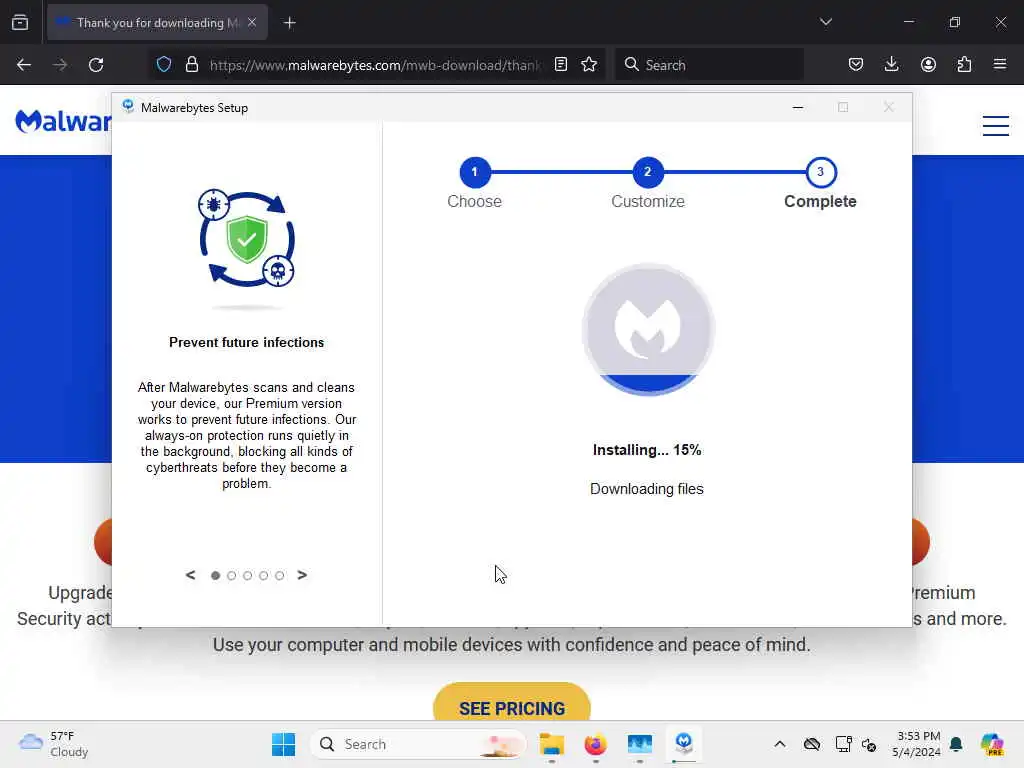Click the circular installation progress indicator
This screenshot has height=768, width=1024.
click(x=648, y=329)
